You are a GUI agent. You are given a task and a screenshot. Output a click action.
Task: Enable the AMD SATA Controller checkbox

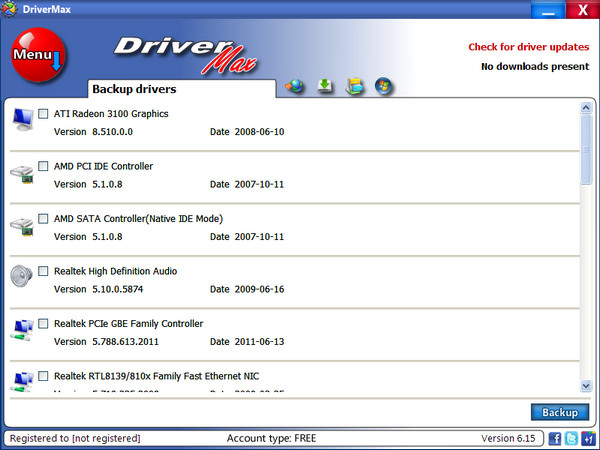(43, 218)
